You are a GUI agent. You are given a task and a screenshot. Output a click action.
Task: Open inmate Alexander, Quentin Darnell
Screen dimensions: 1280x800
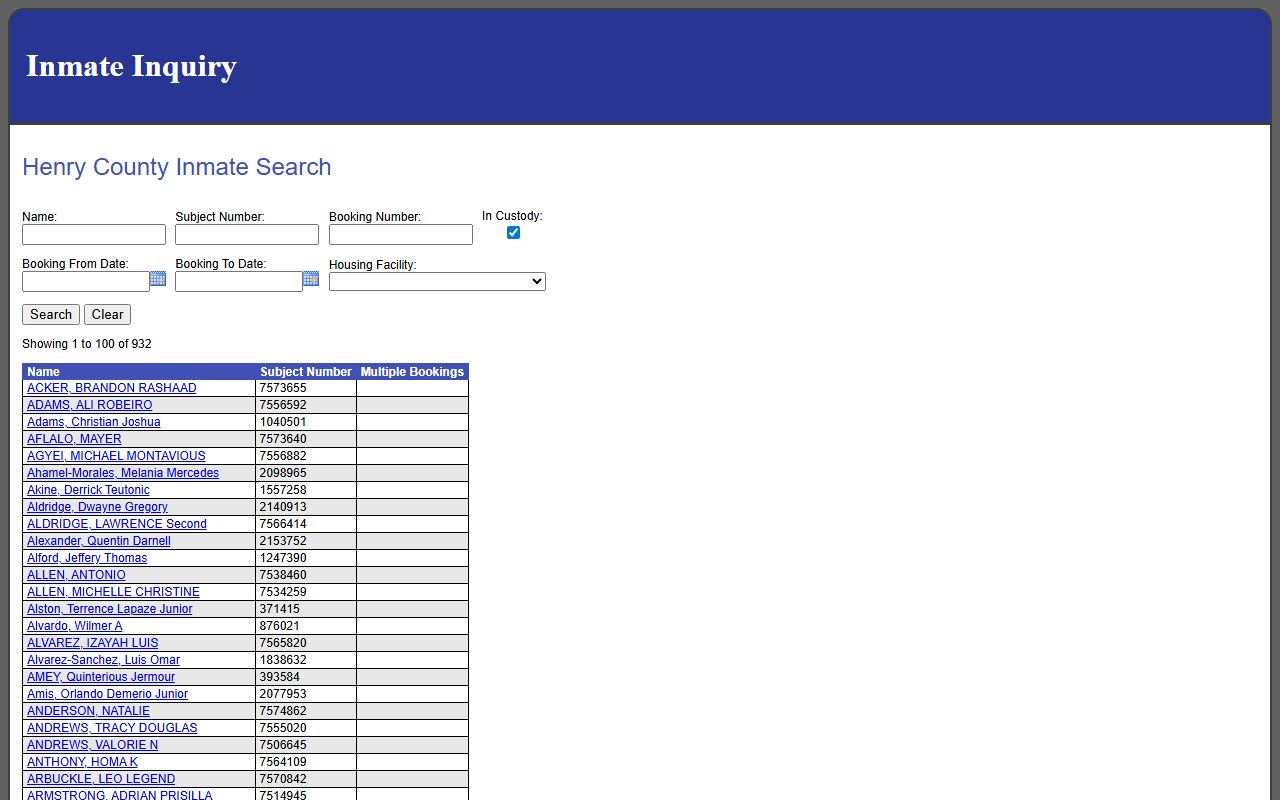pos(99,541)
